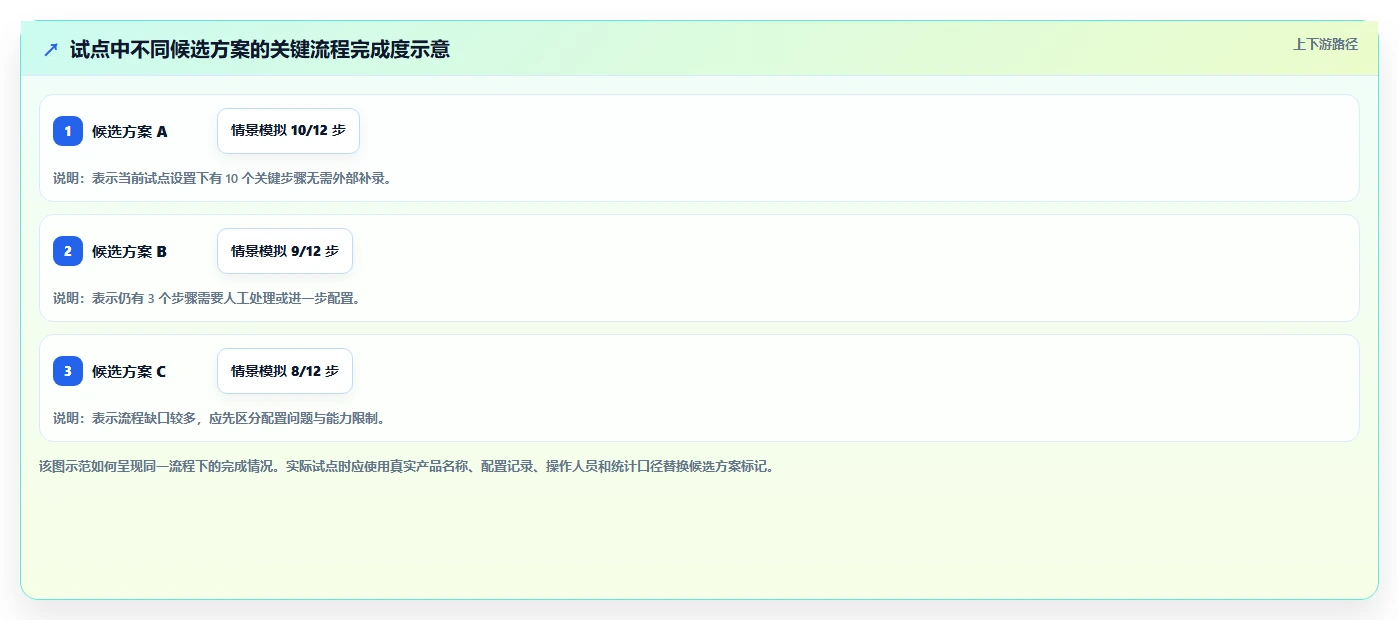Click the 候选方案 C label
Image resolution: width=1399 pixels, height=620 pixels.
pos(130,371)
